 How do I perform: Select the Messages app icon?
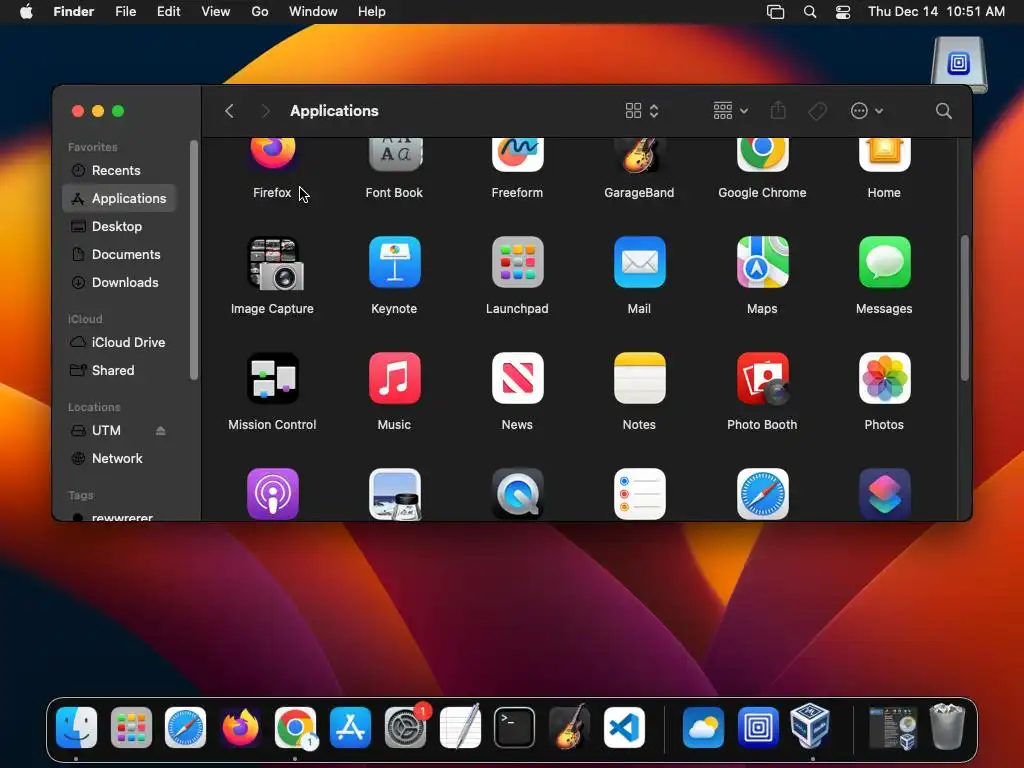coord(884,262)
